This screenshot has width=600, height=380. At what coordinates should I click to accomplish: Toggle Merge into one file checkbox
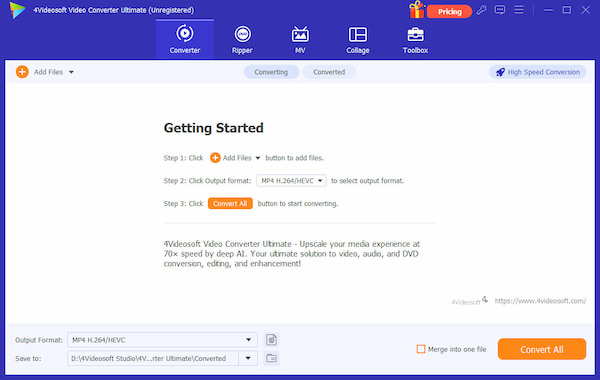tap(421, 349)
